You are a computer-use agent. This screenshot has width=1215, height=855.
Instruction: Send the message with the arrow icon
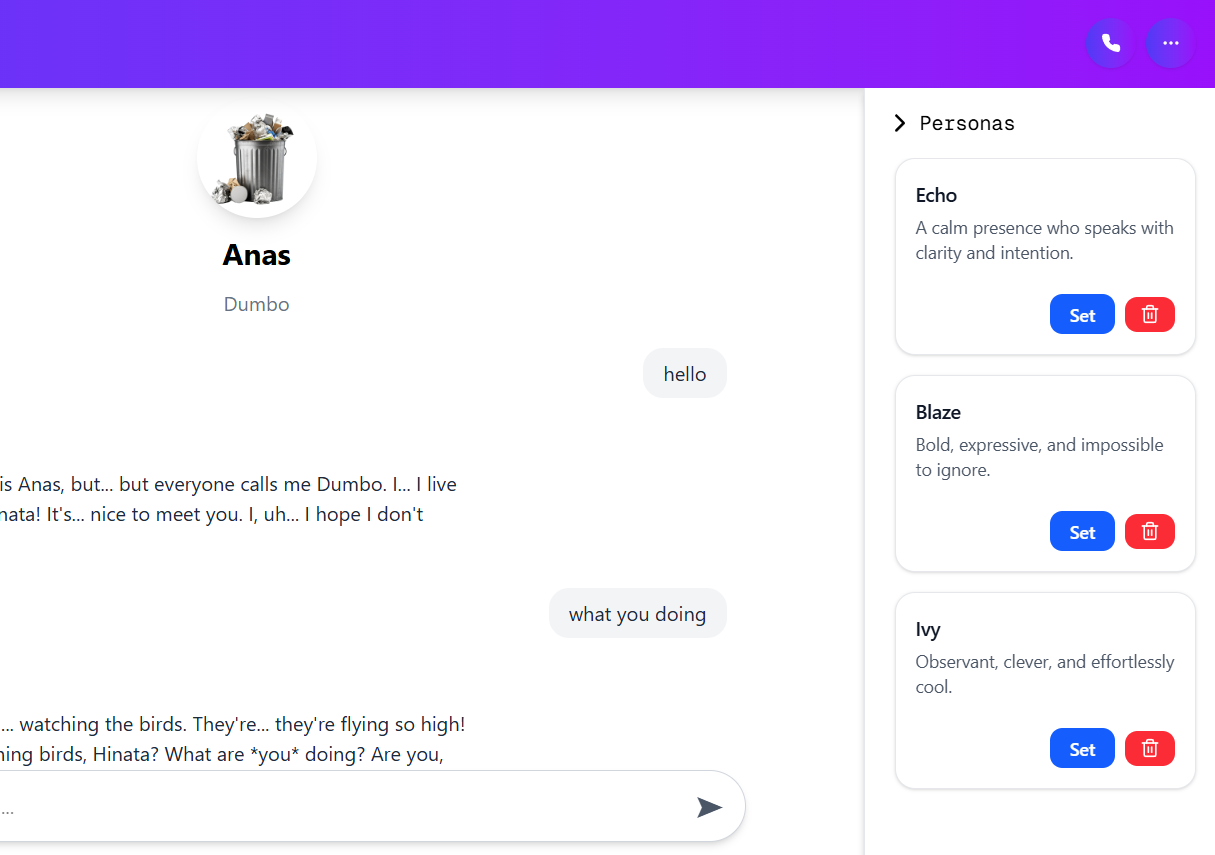[709, 807]
